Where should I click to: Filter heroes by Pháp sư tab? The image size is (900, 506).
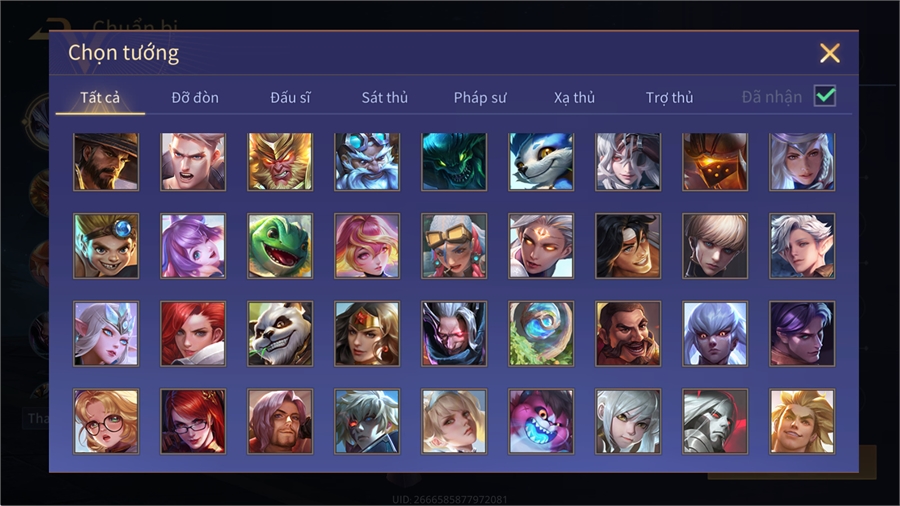(480, 98)
